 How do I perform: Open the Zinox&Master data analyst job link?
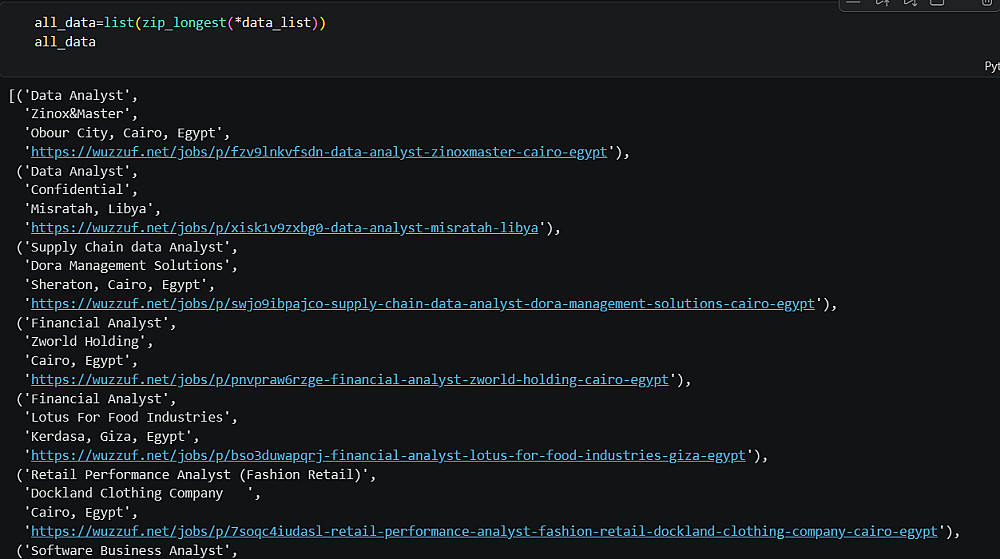(319, 152)
